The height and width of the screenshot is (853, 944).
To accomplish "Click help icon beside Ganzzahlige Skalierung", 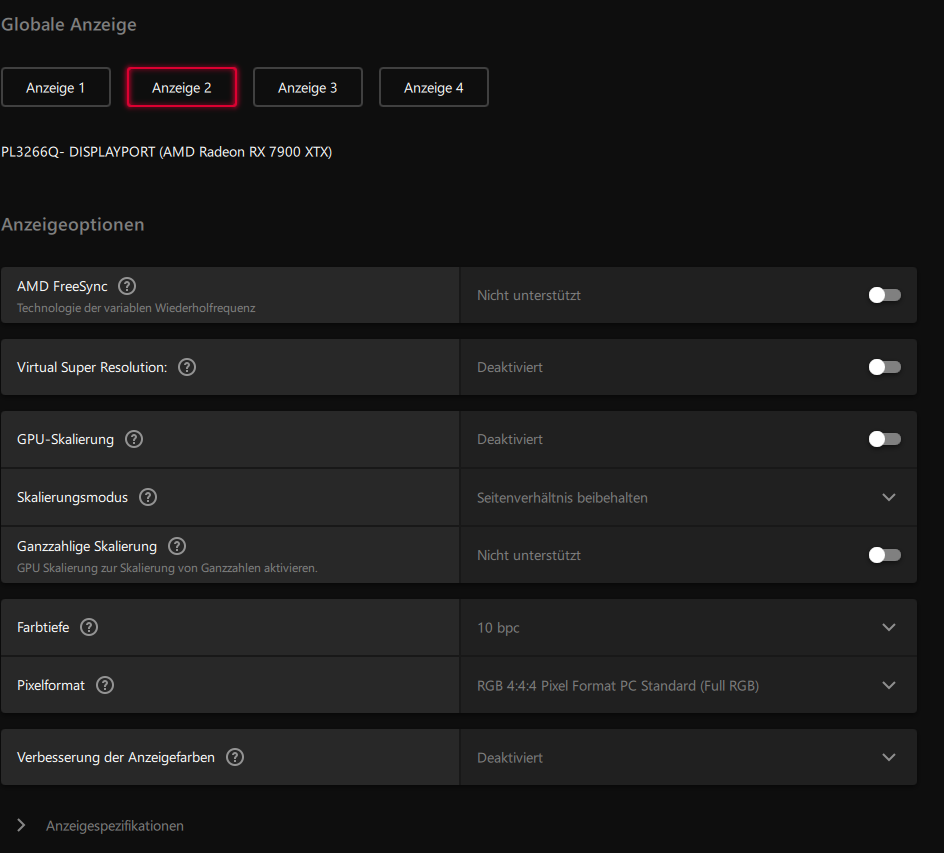I will pyautogui.click(x=177, y=546).
